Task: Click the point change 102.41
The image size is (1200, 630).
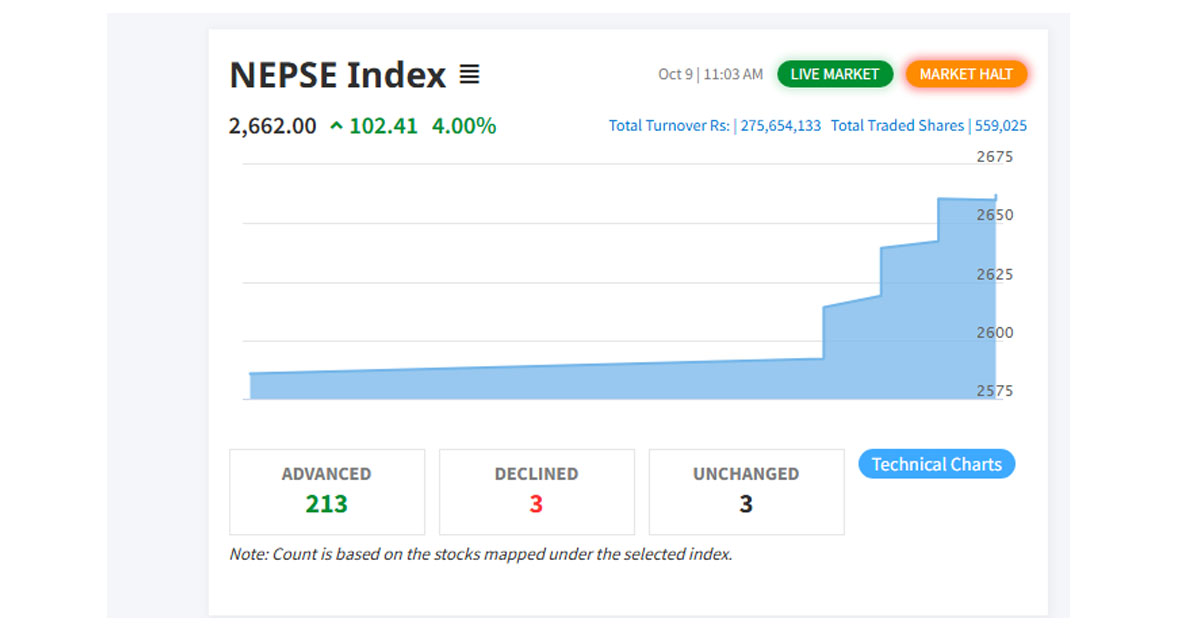Action: (383, 126)
